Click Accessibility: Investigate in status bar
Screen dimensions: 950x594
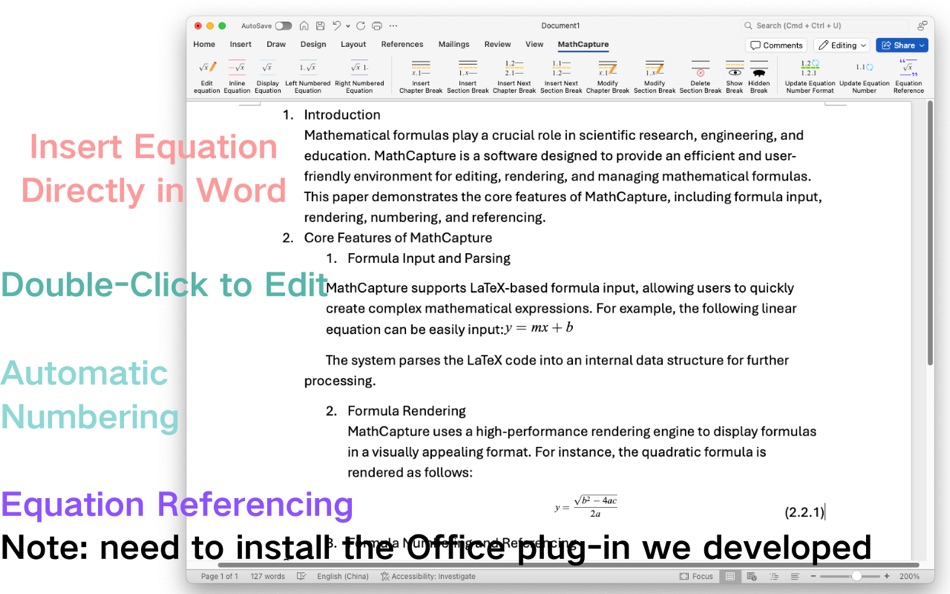tap(428, 576)
